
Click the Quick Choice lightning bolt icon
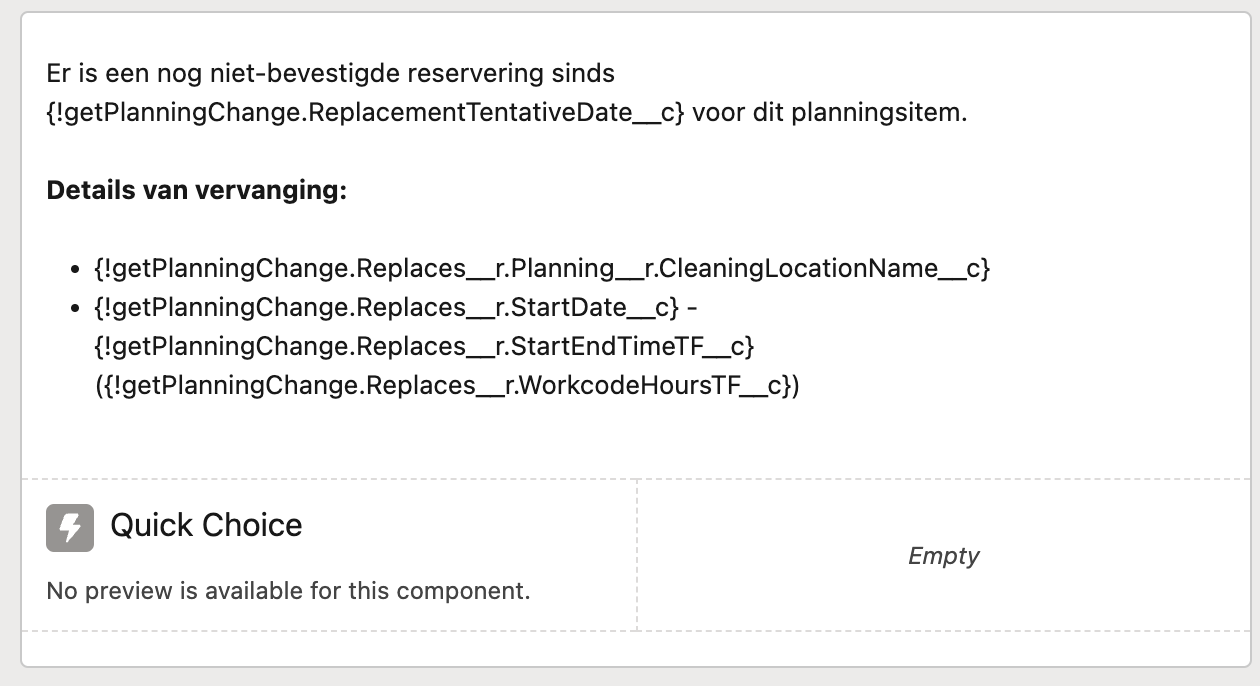[70, 527]
